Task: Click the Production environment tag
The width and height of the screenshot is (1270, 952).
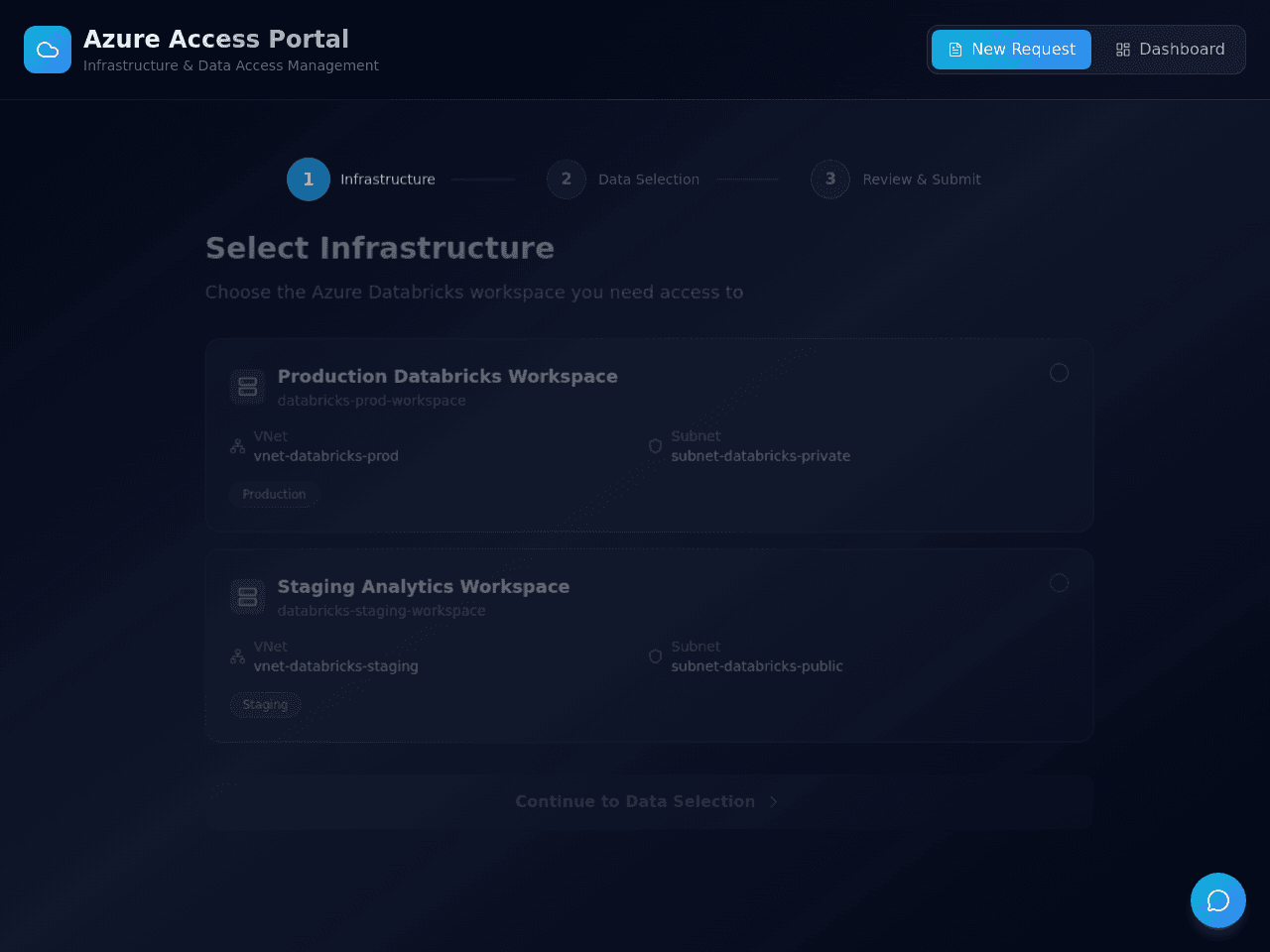Action: pyautogui.click(x=274, y=495)
